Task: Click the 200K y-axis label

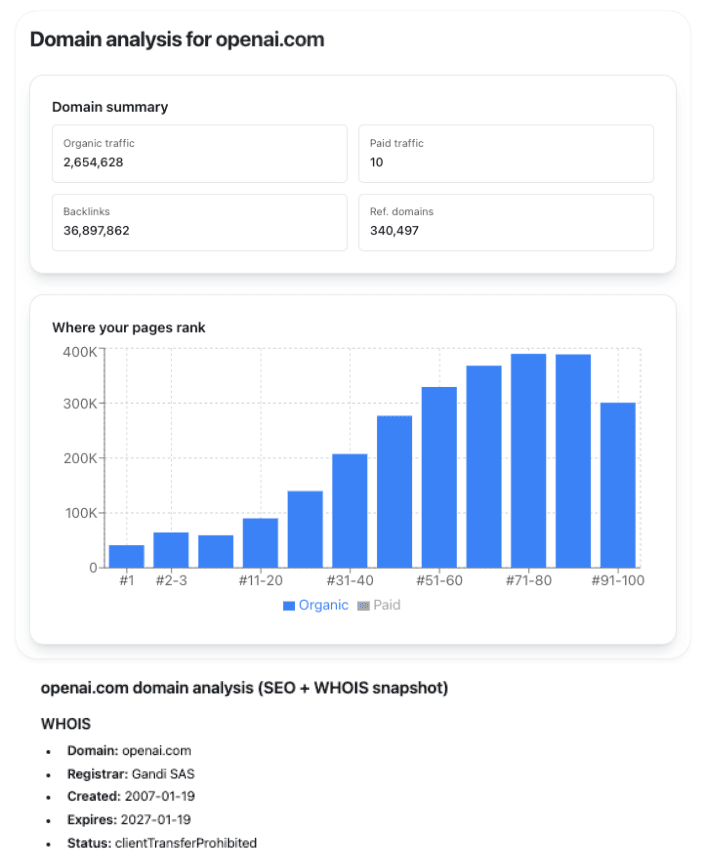Action: 80,458
